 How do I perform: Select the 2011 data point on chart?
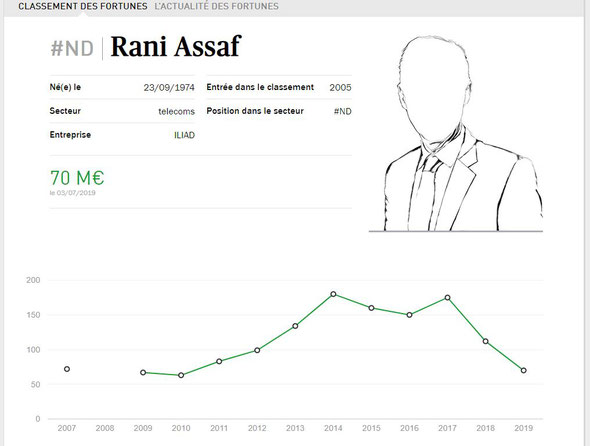click(219, 361)
